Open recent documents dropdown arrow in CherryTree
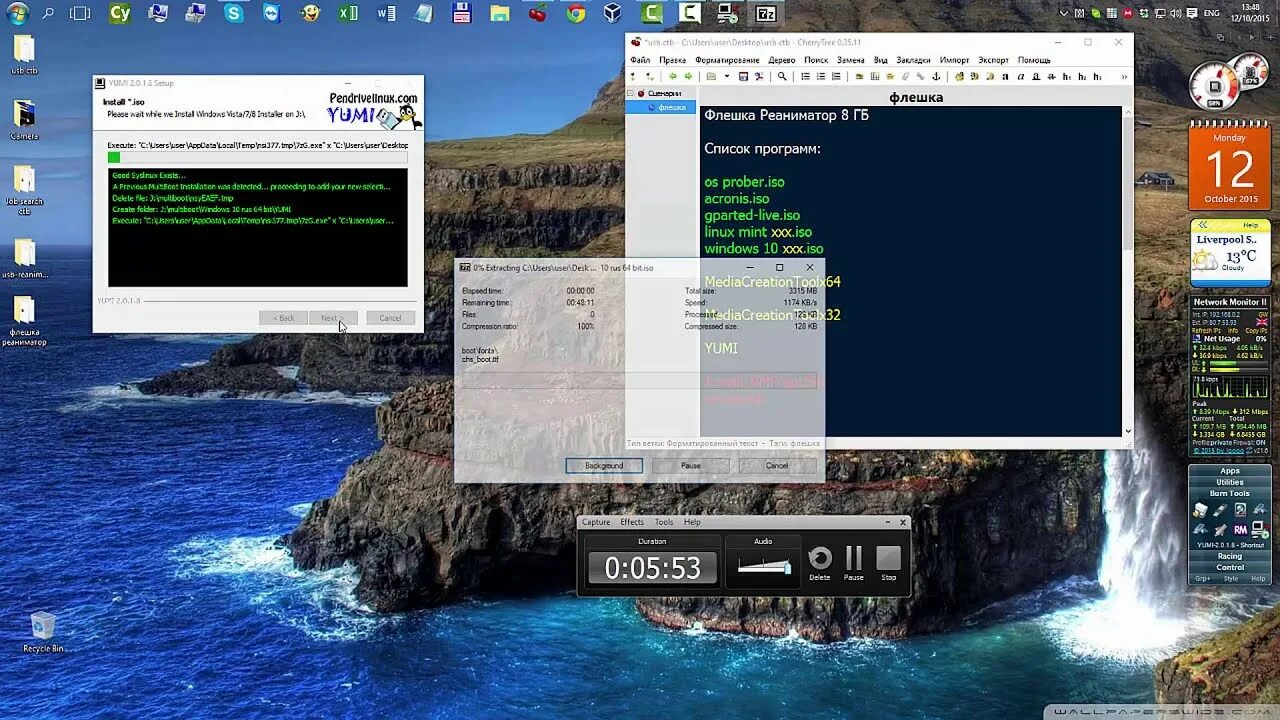 tap(727, 76)
